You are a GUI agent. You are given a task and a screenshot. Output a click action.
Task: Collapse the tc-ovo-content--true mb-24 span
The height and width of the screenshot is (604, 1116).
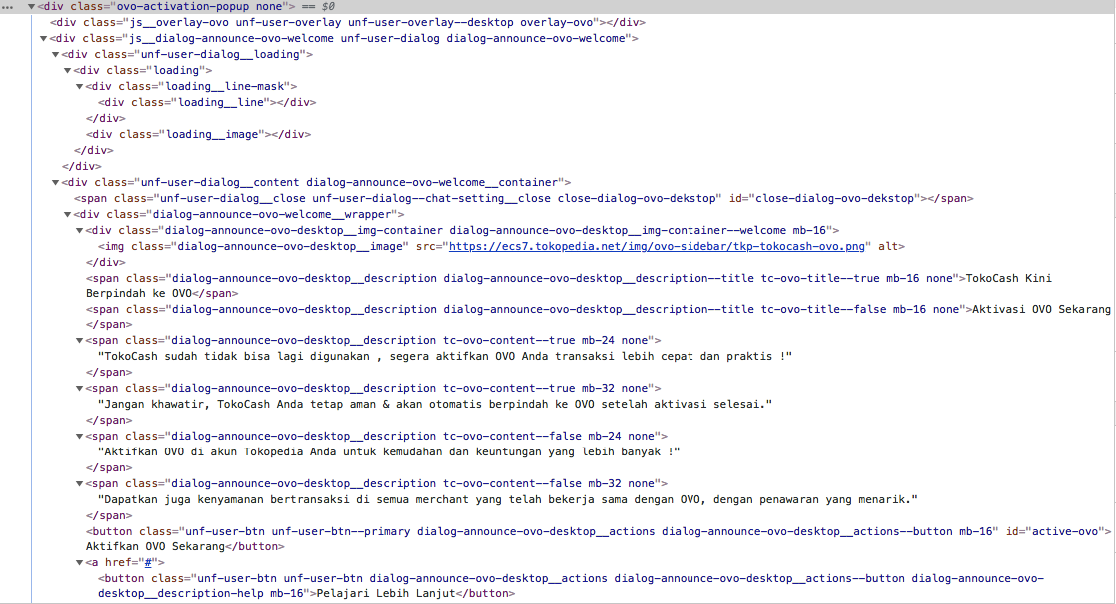[80, 341]
